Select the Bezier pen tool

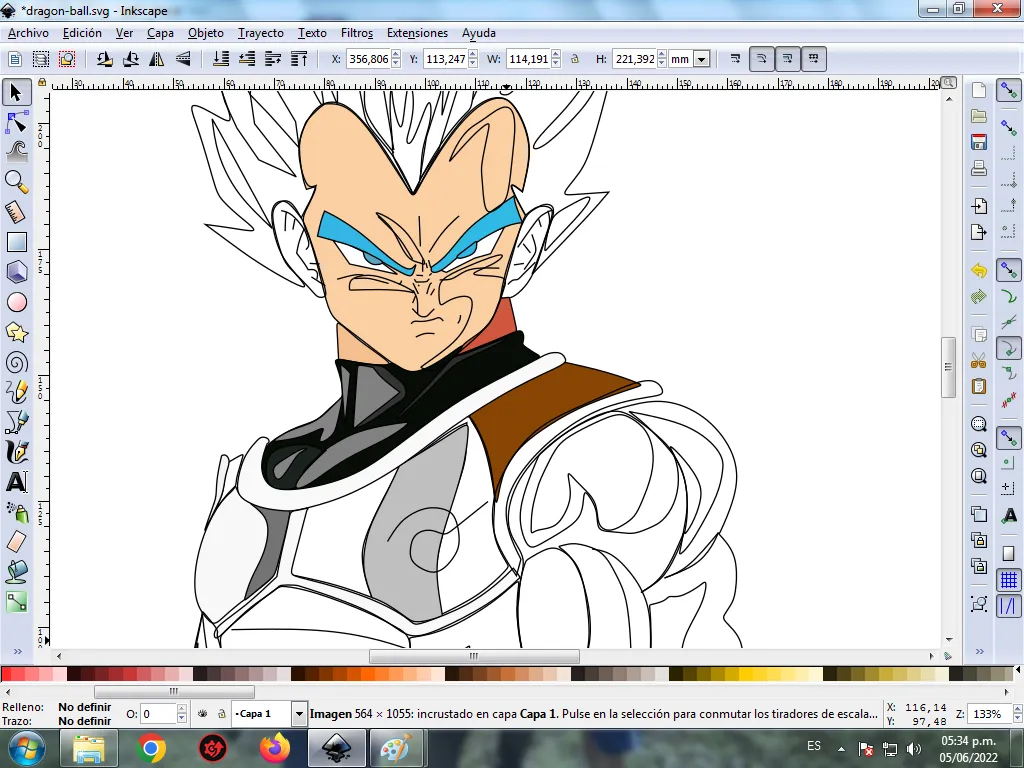16,422
